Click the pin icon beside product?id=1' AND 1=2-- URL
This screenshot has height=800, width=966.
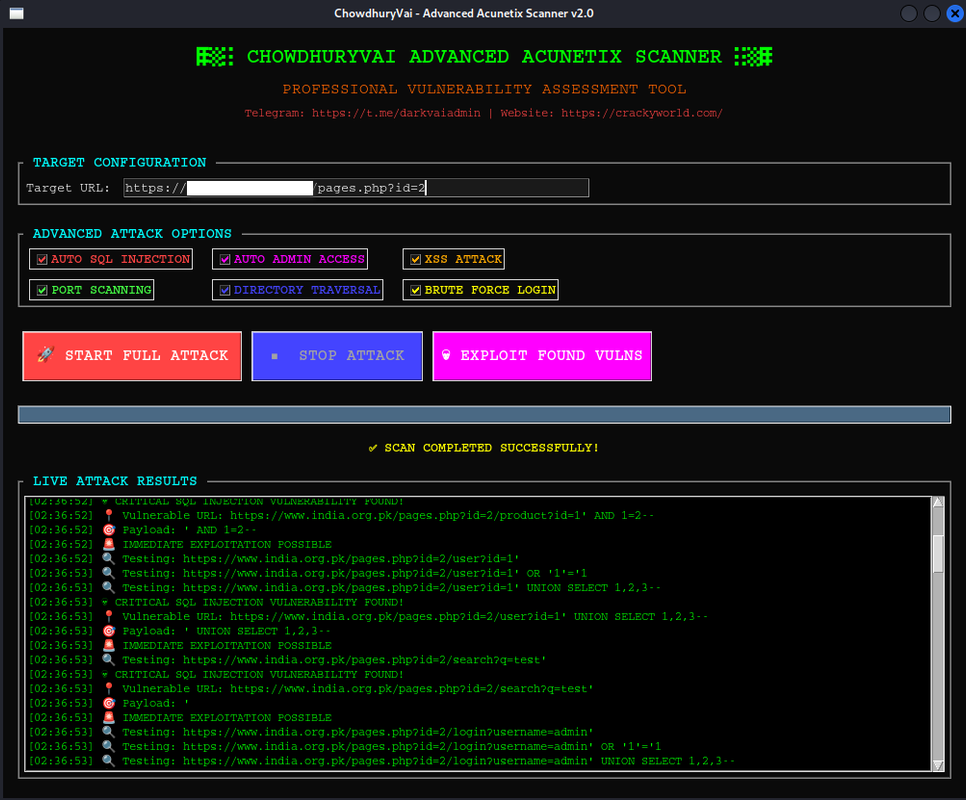tap(109, 515)
